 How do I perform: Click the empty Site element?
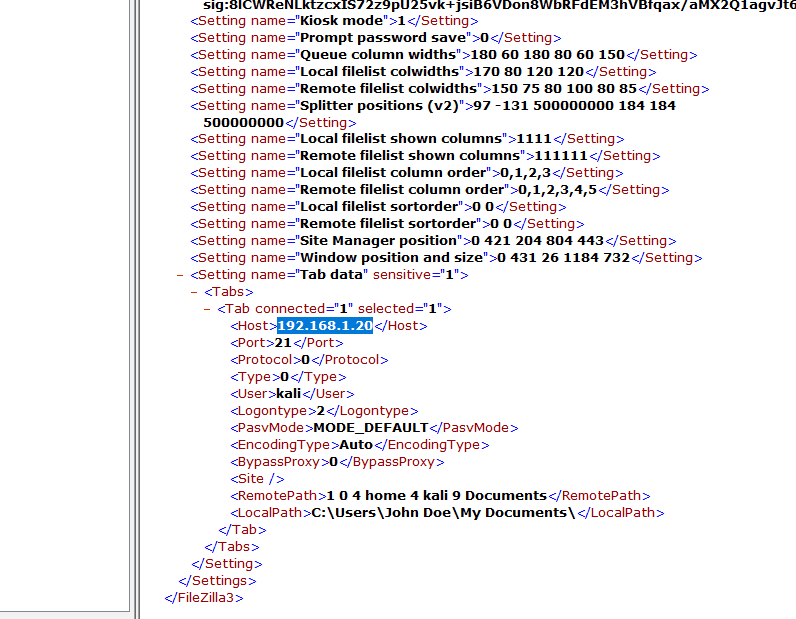[257, 479]
